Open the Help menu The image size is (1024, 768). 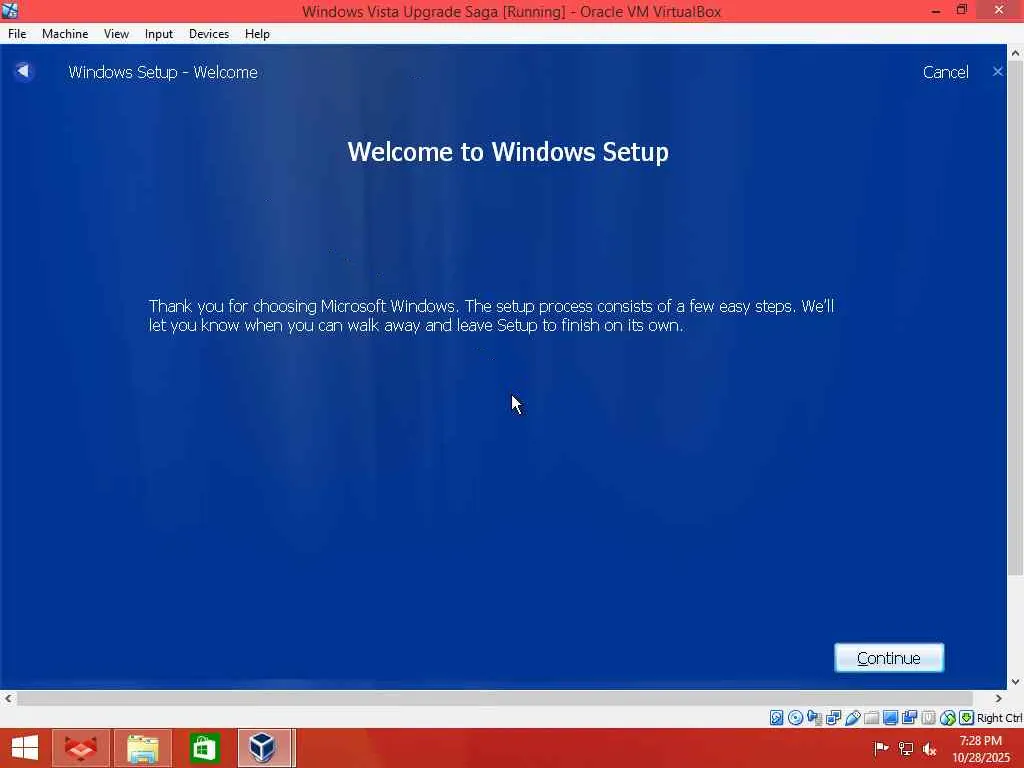coord(257,34)
